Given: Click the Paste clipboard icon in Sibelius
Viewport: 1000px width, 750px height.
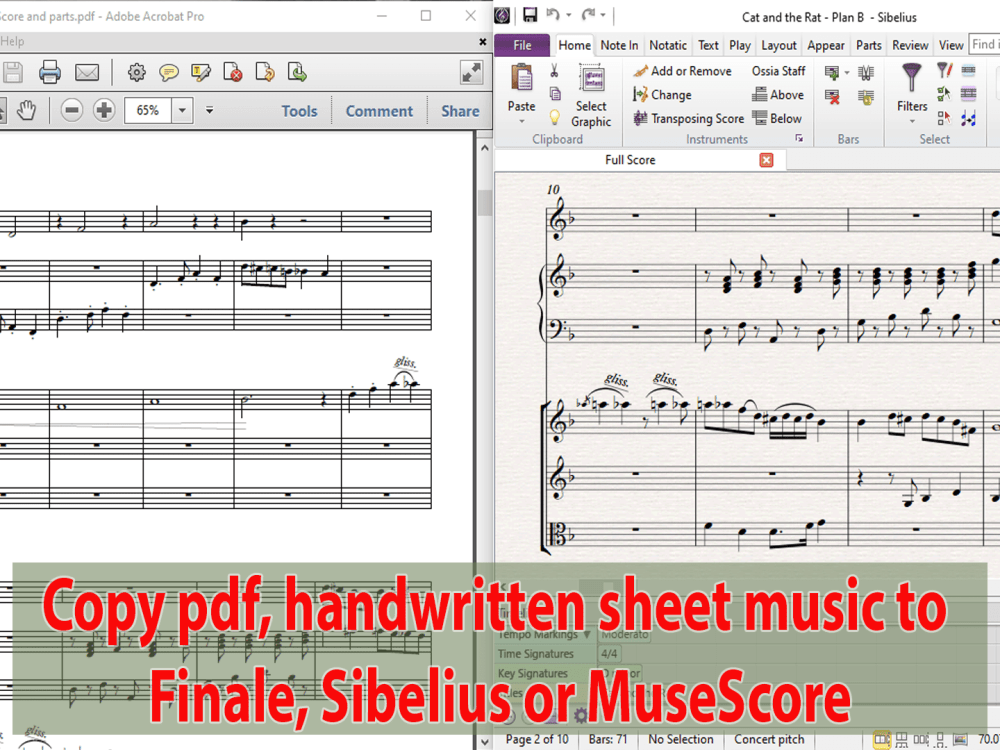Looking at the screenshot, I should pyautogui.click(x=522, y=78).
